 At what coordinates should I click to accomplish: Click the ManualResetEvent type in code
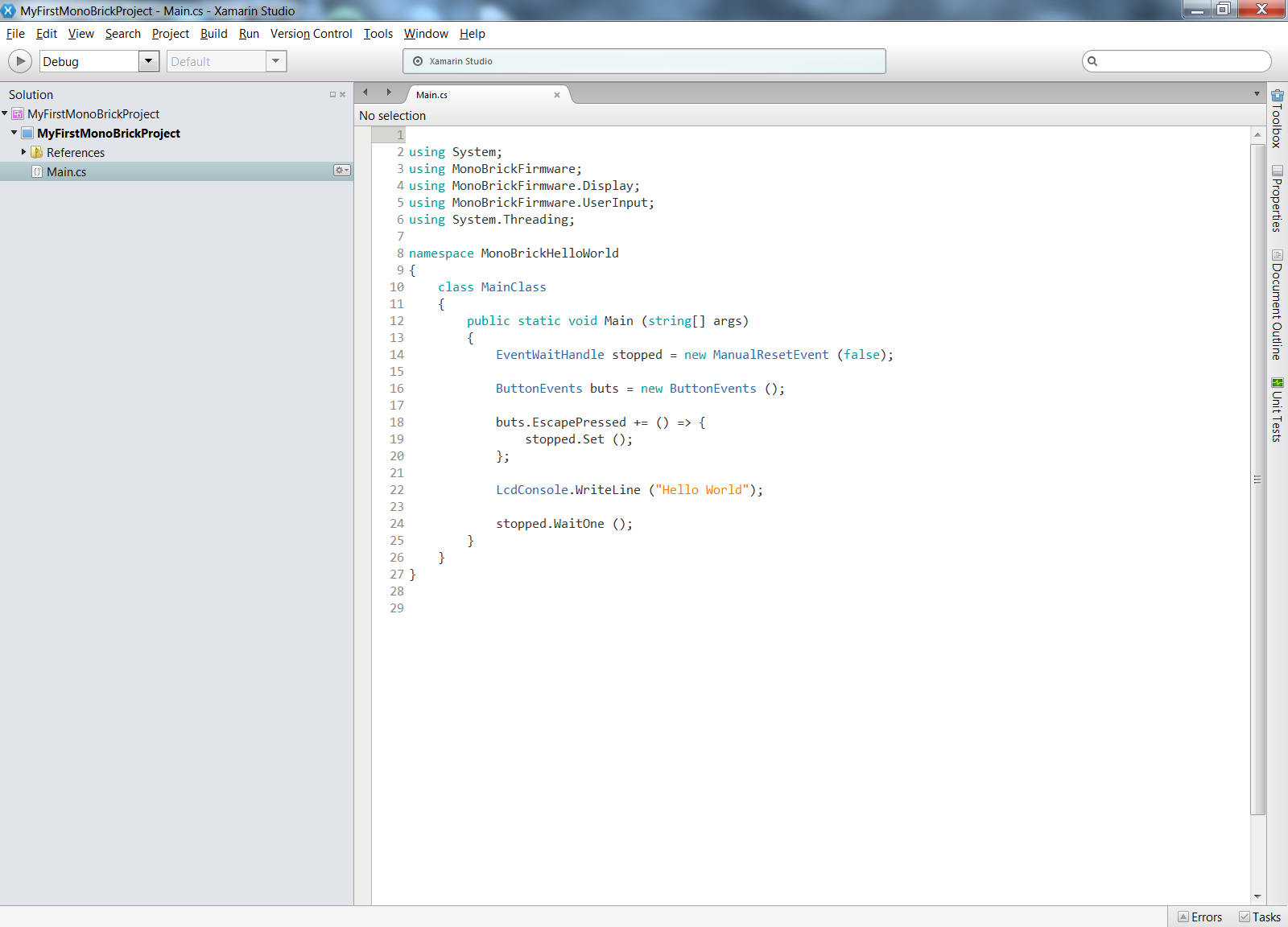(770, 355)
